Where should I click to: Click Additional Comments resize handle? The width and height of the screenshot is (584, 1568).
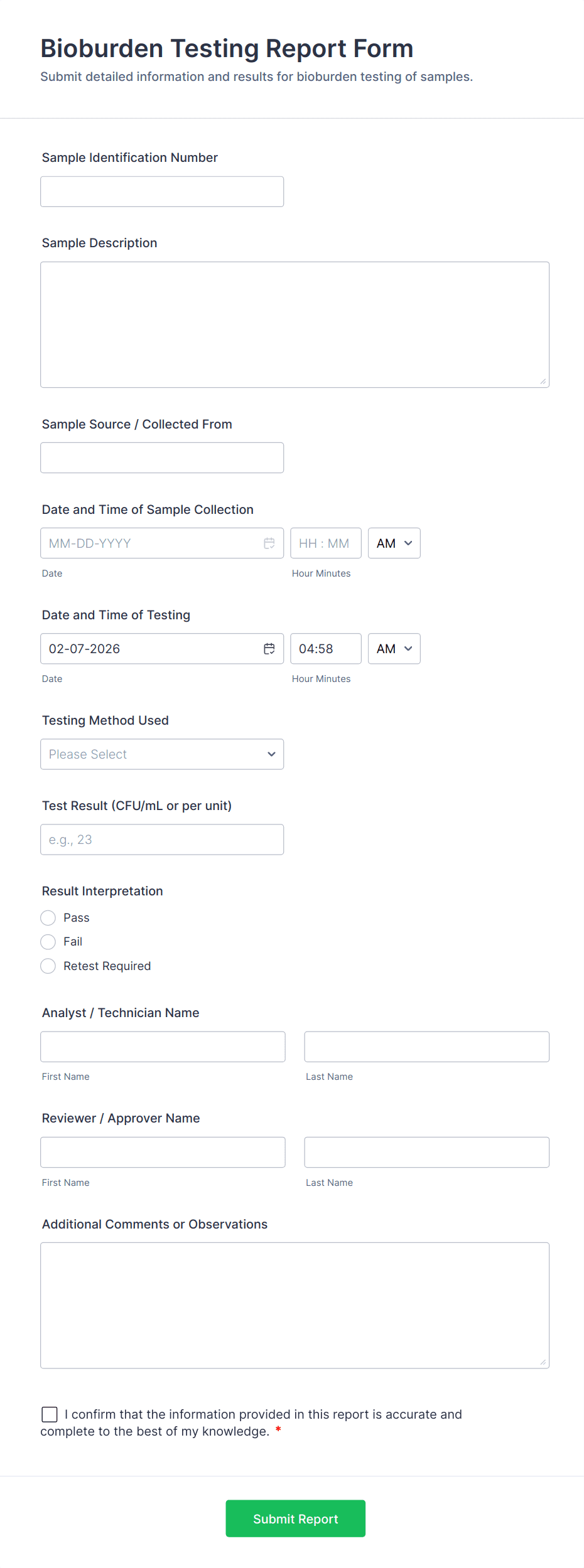[x=543, y=1362]
